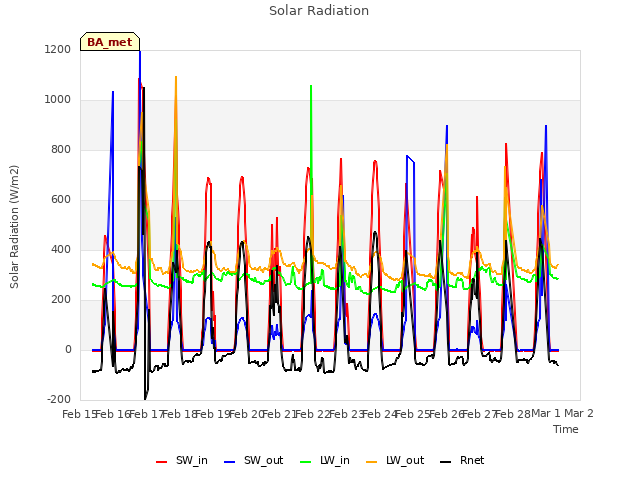Click the 600 y-axis tick label

pos(61,200)
